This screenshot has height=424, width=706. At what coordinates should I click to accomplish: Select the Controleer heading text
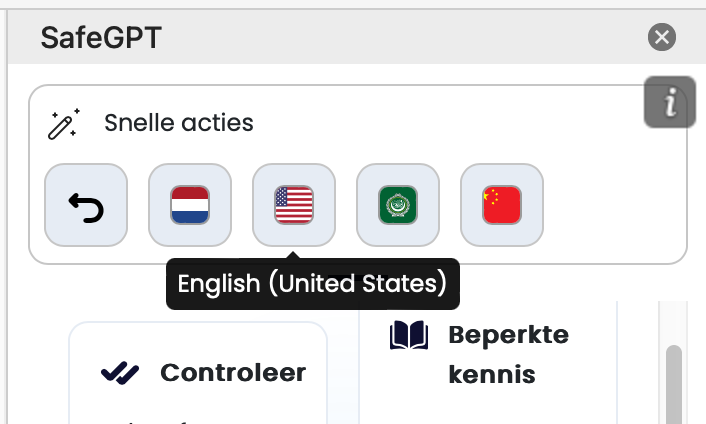click(233, 373)
